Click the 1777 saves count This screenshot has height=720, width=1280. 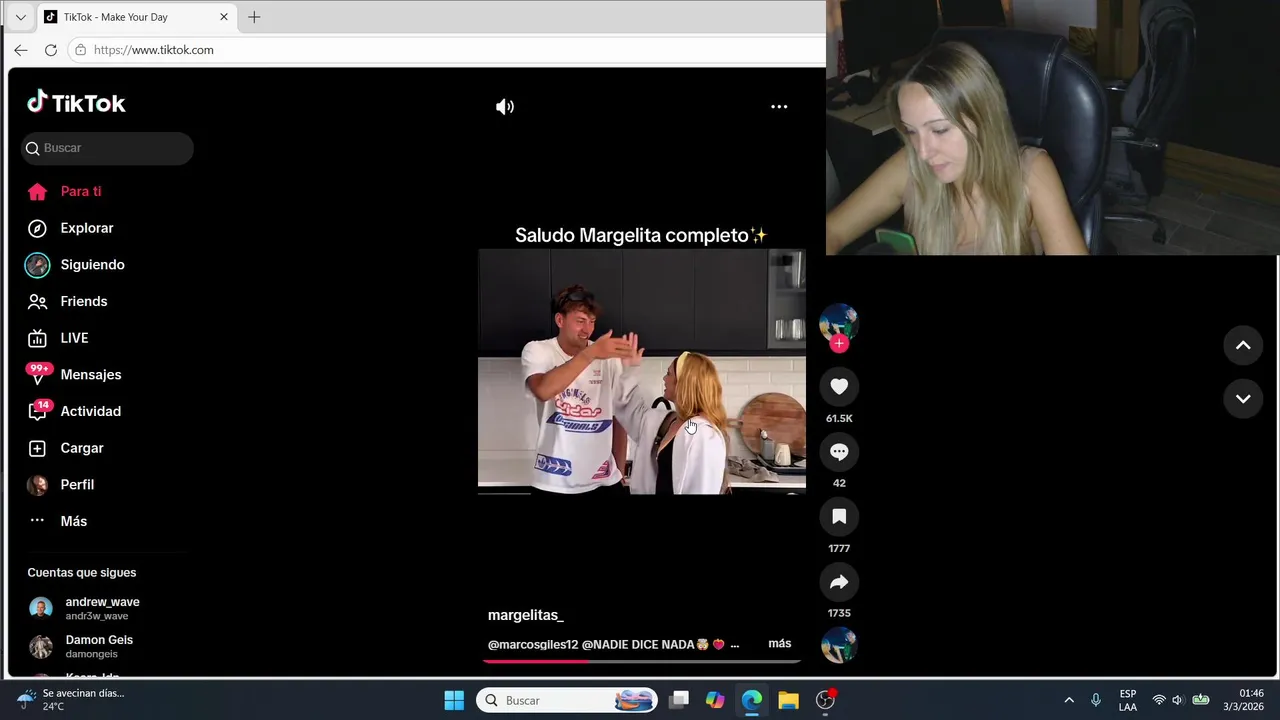839,548
